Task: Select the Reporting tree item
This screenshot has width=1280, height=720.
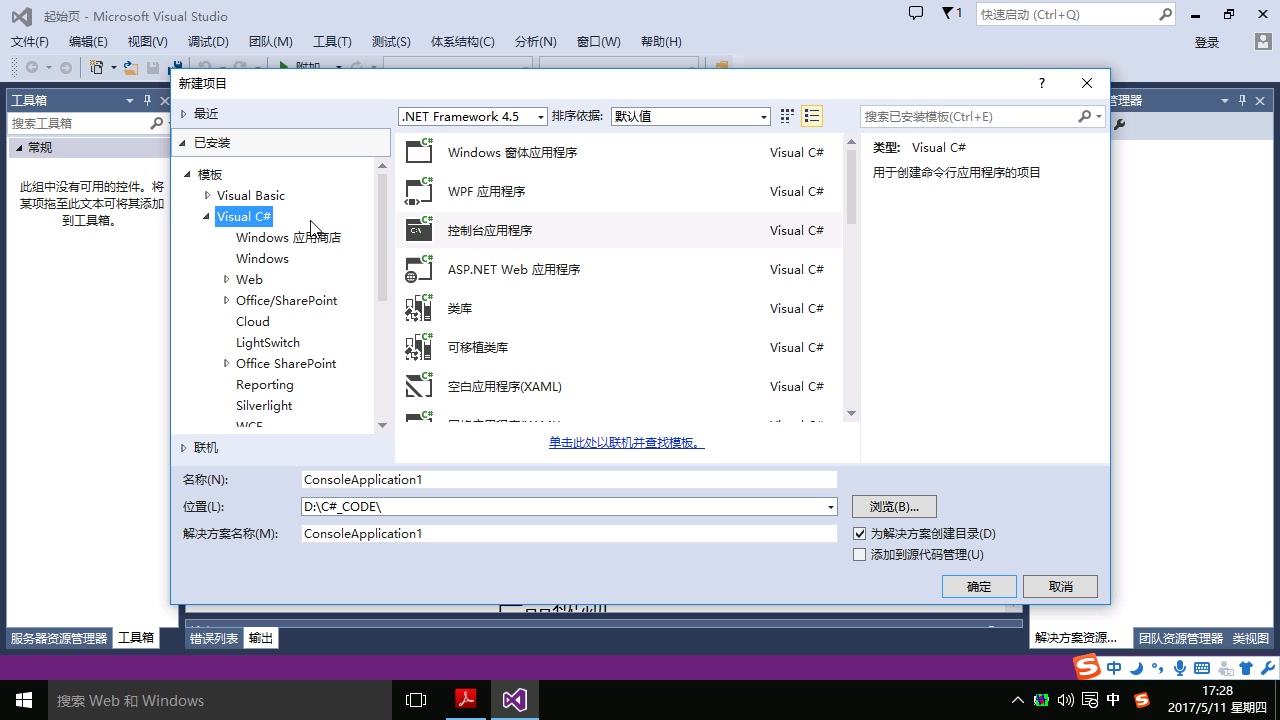Action: coord(265,384)
